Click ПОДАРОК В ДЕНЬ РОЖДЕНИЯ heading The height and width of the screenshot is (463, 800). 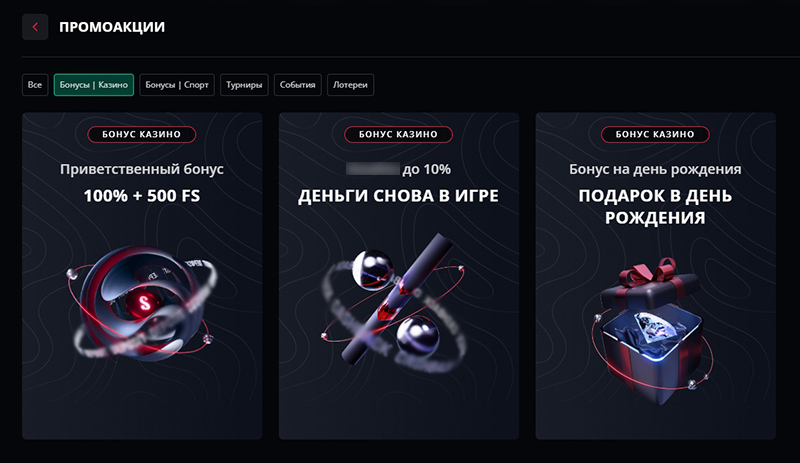pyautogui.click(x=655, y=207)
